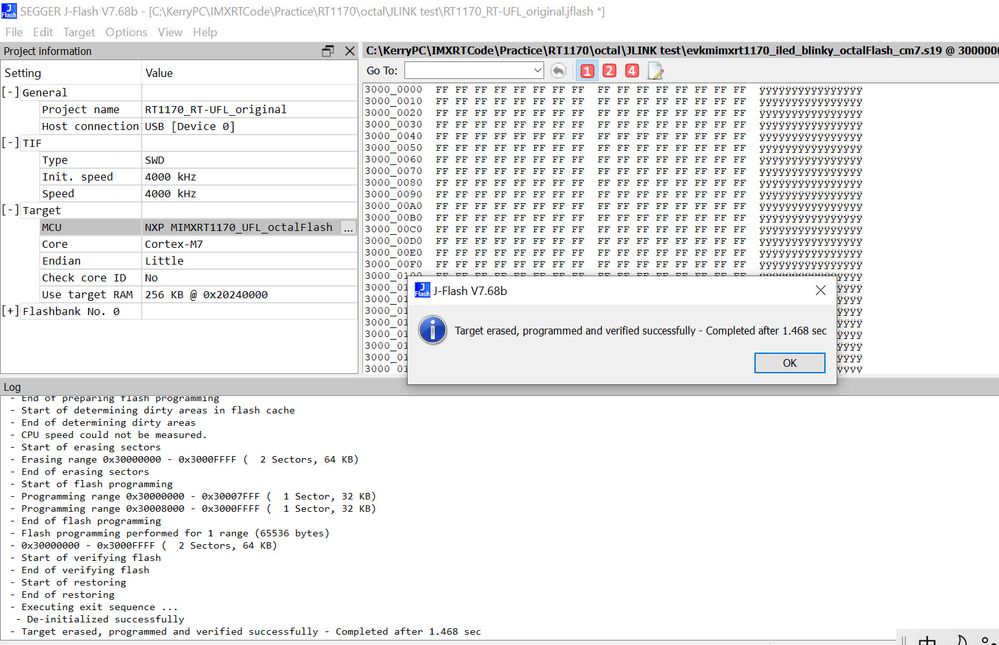Collapse the Target section
Screen dimensions: 999x645
point(10,210)
